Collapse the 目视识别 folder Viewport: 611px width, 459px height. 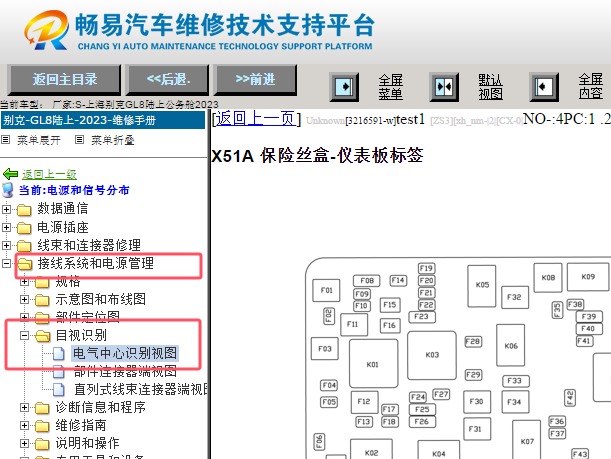click(24, 335)
